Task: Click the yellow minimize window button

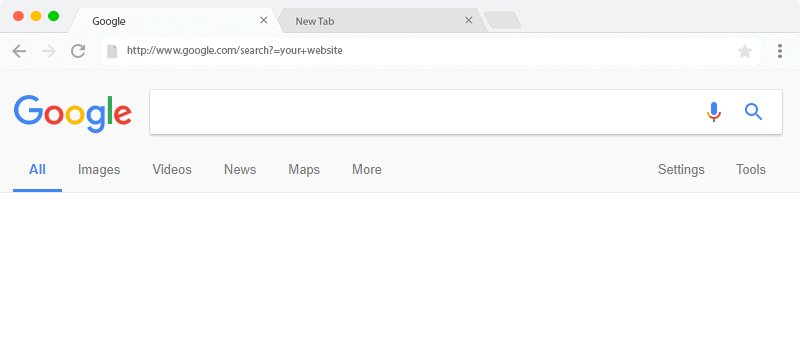Action: click(x=36, y=16)
